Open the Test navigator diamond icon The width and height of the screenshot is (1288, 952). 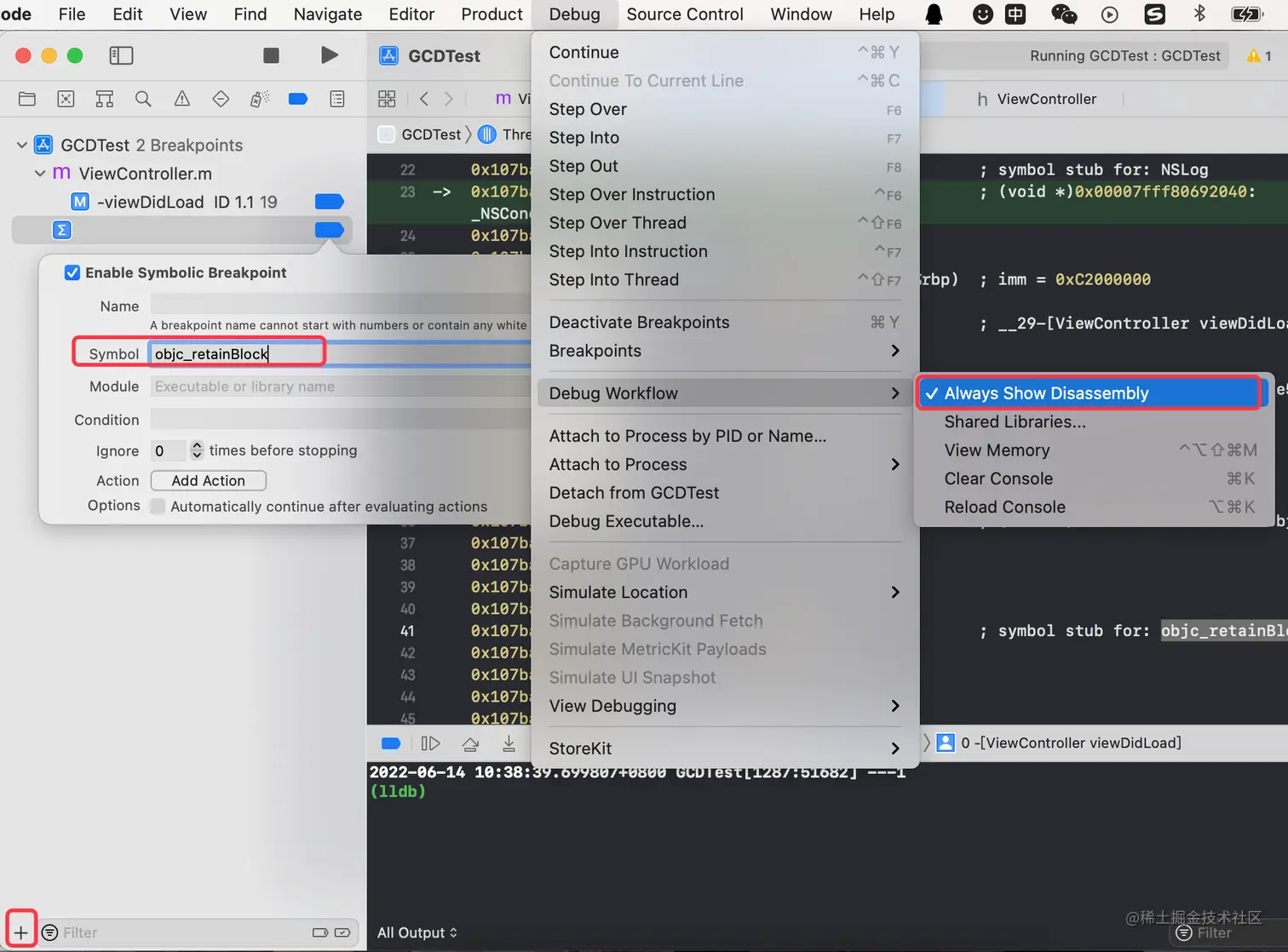(x=221, y=99)
